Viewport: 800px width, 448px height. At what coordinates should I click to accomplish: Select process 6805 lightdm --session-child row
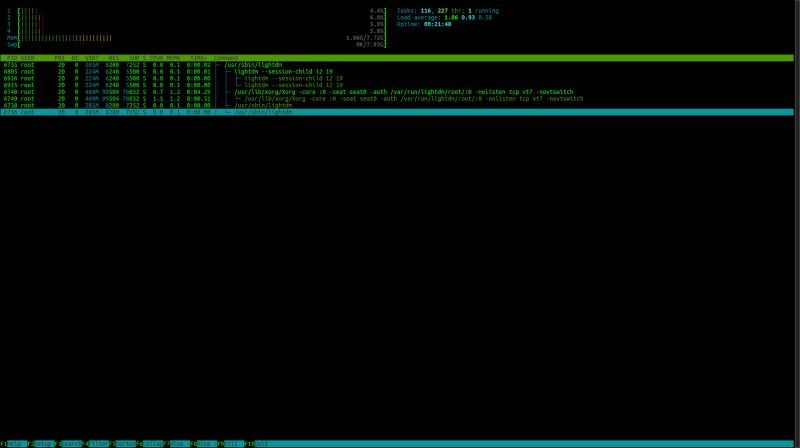[x=397, y=71]
